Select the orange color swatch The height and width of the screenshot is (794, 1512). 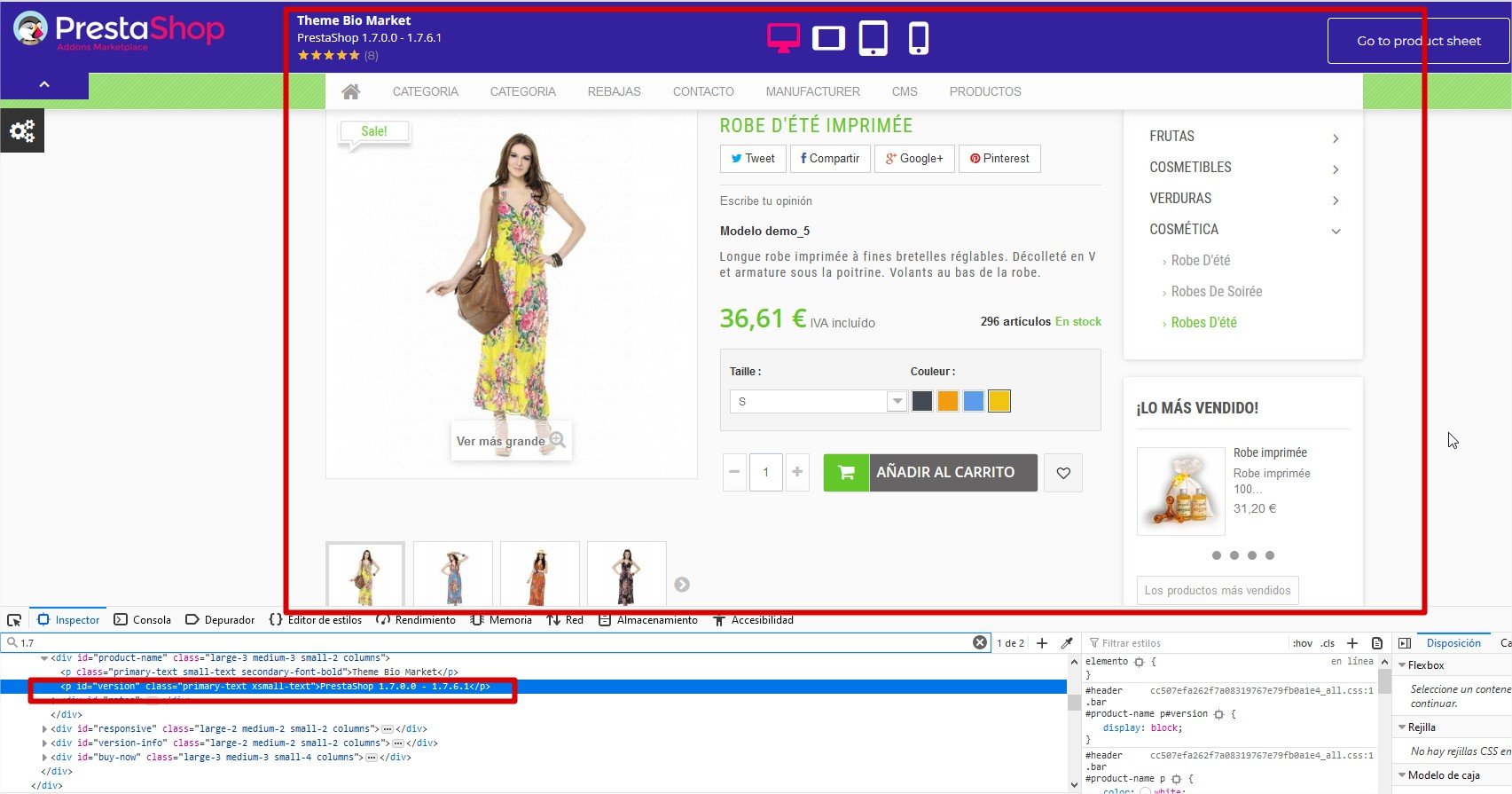pos(948,401)
